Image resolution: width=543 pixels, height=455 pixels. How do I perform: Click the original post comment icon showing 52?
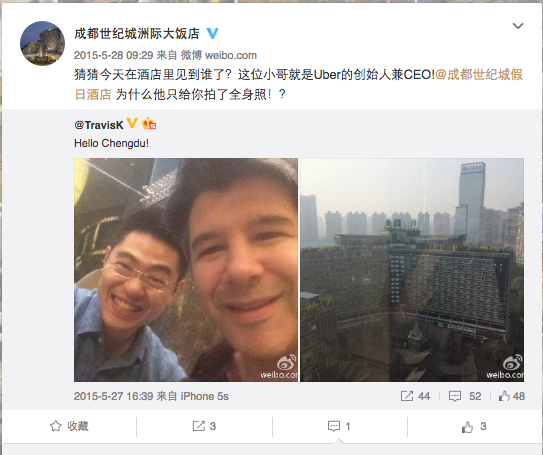[x=465, y=396]
